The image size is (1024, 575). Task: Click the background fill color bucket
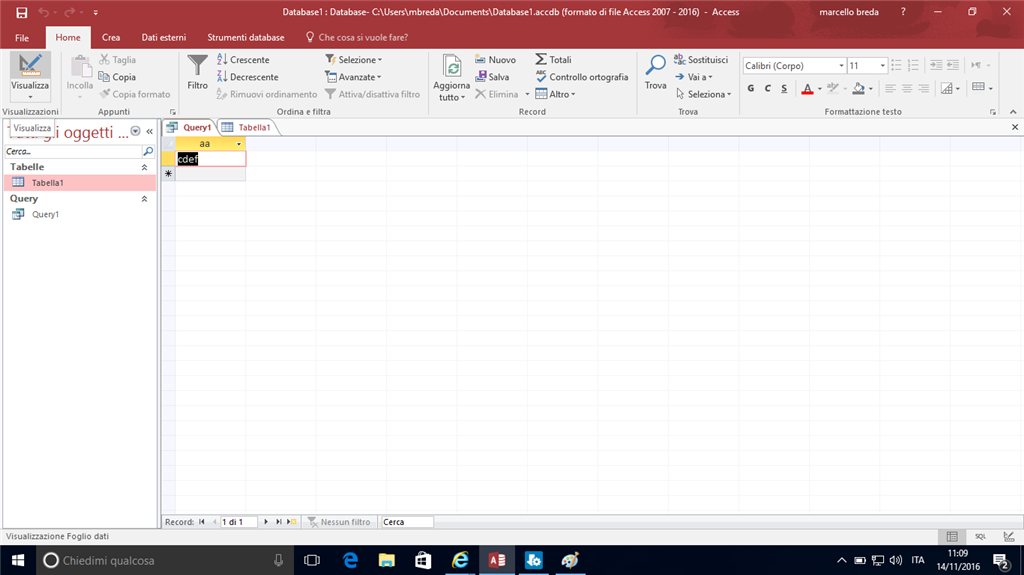click(x=859, y=88)
